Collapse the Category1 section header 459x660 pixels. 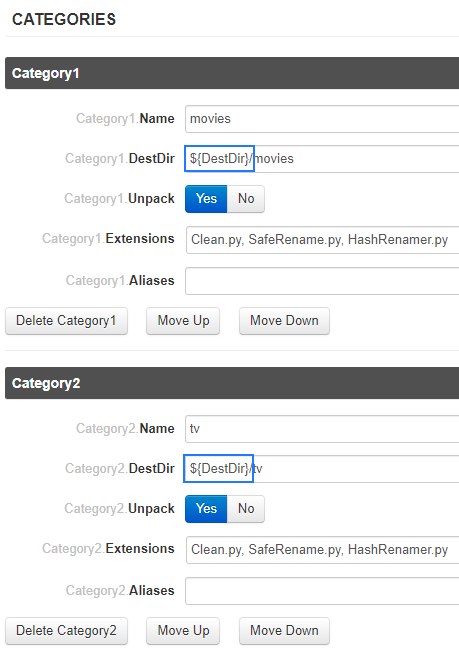(x=232, y=73)
